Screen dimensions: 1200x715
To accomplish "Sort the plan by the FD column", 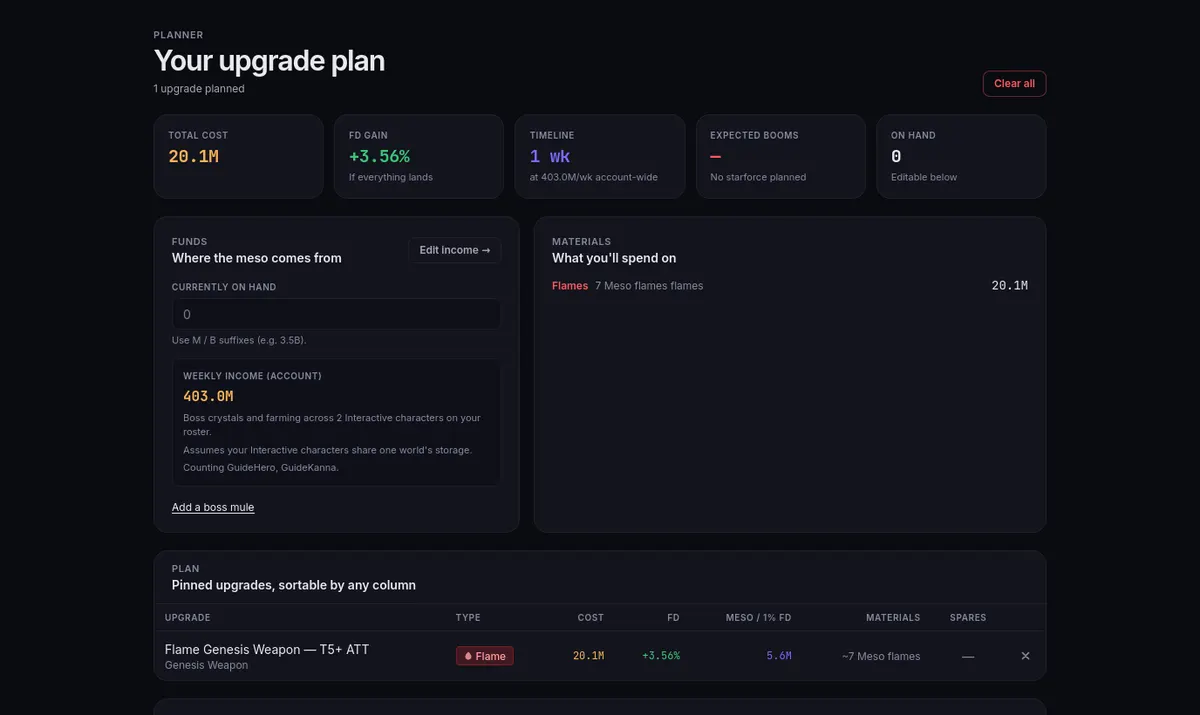I will pos(673,618).
